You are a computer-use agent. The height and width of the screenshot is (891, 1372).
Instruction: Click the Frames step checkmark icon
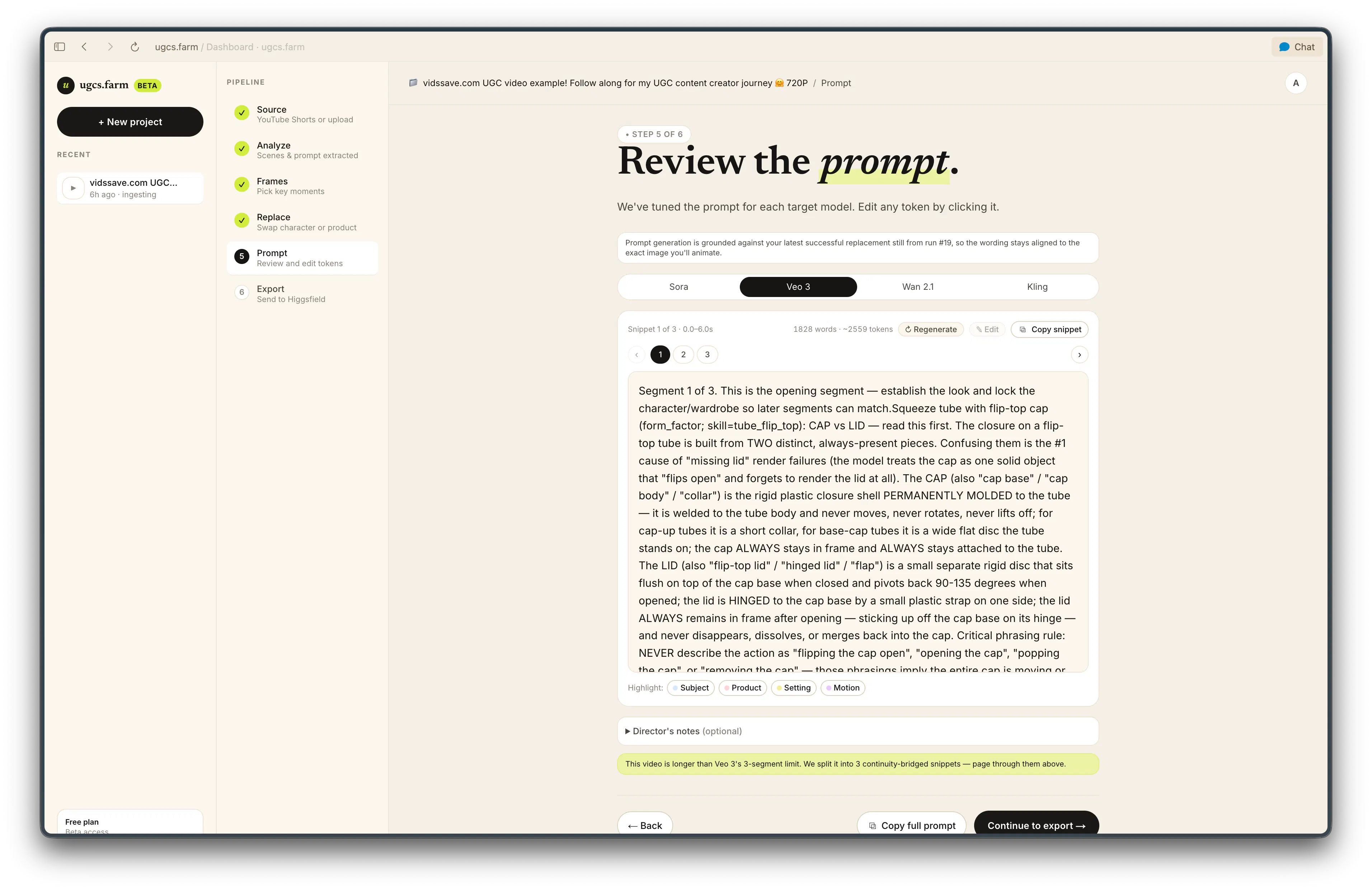[x=241, y=184]
